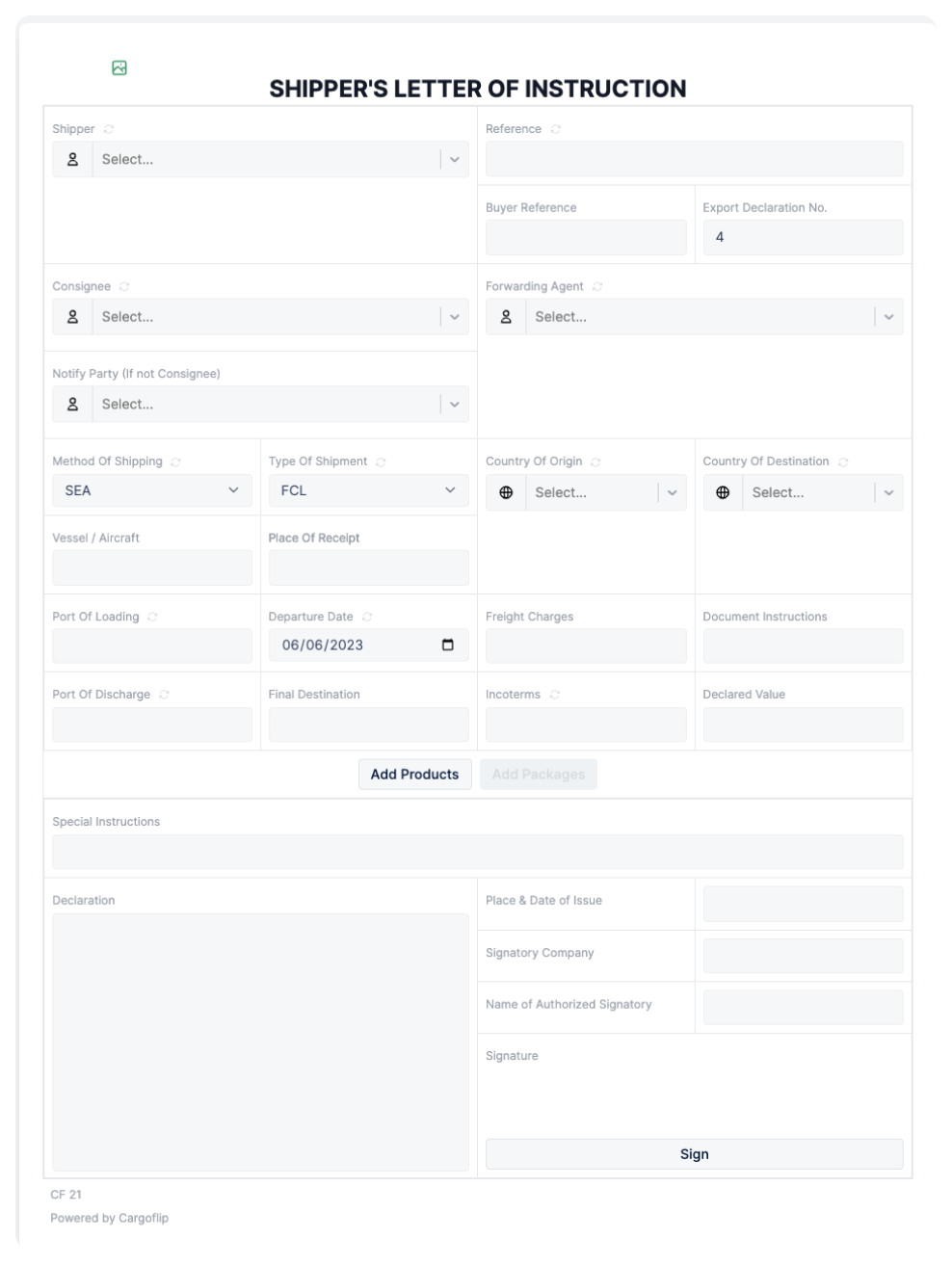Click the logo image placeholder icon
The height and width of the screenshot is (1265, 952).
point(119,67)
